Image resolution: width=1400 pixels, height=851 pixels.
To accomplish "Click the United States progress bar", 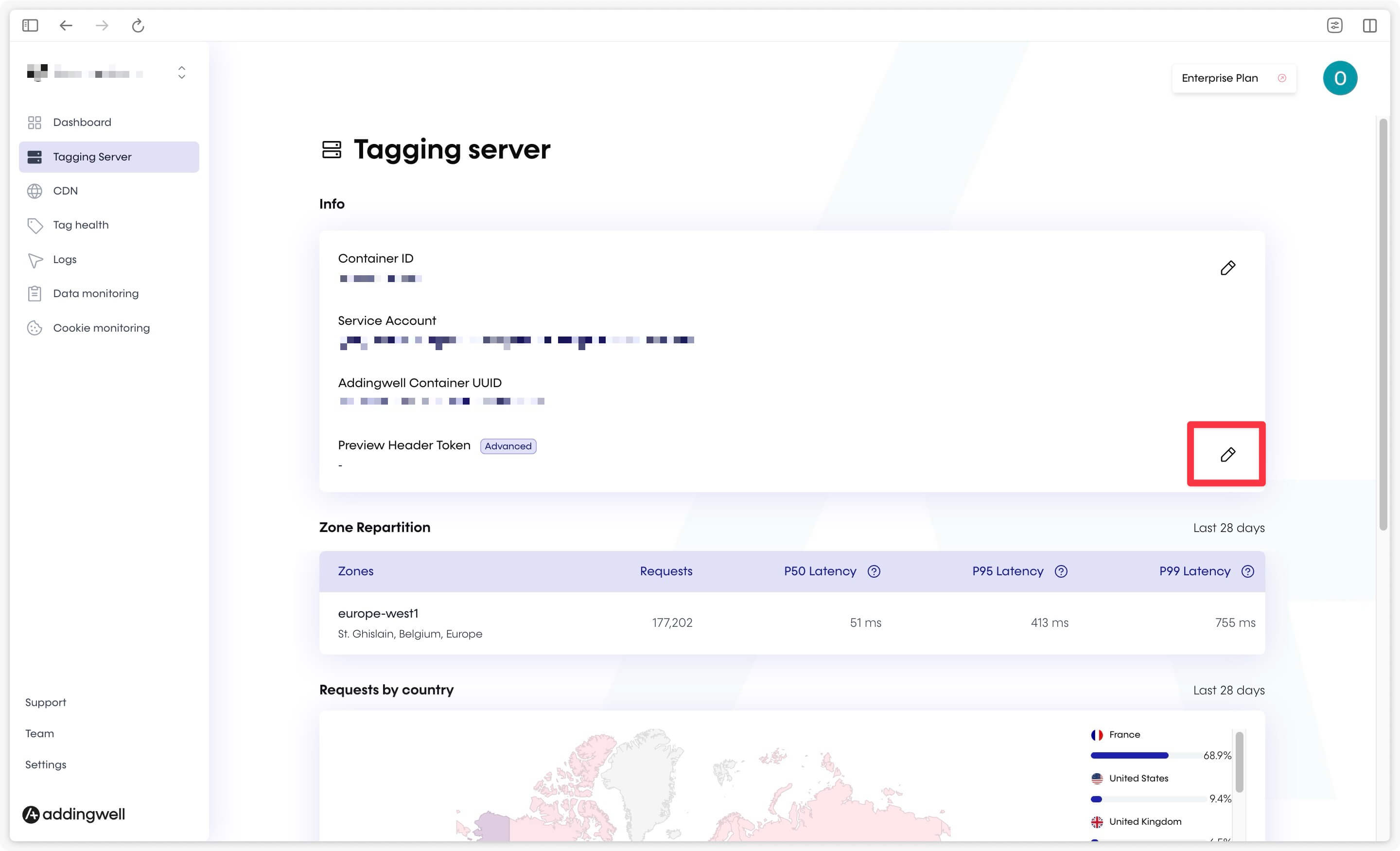I will tap(1148, 799).
